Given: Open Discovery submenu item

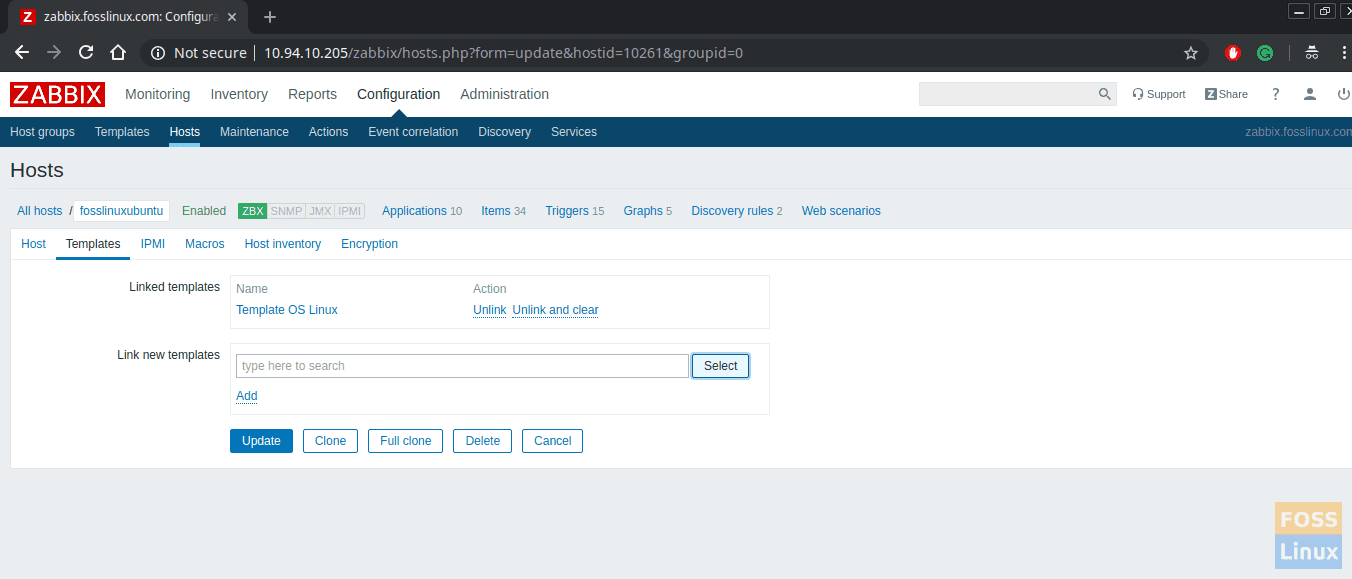Looking at the screenshot, I should click(x=504, y=132).
